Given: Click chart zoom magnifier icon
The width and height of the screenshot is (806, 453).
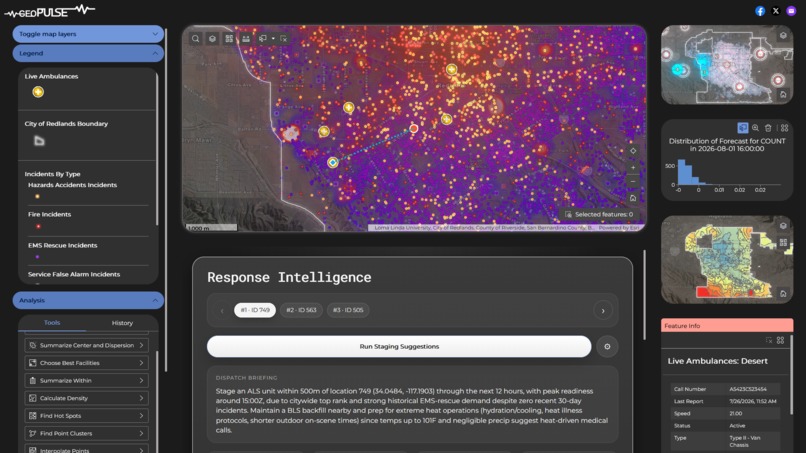Looking at the screenshot, I should (756, 128).
